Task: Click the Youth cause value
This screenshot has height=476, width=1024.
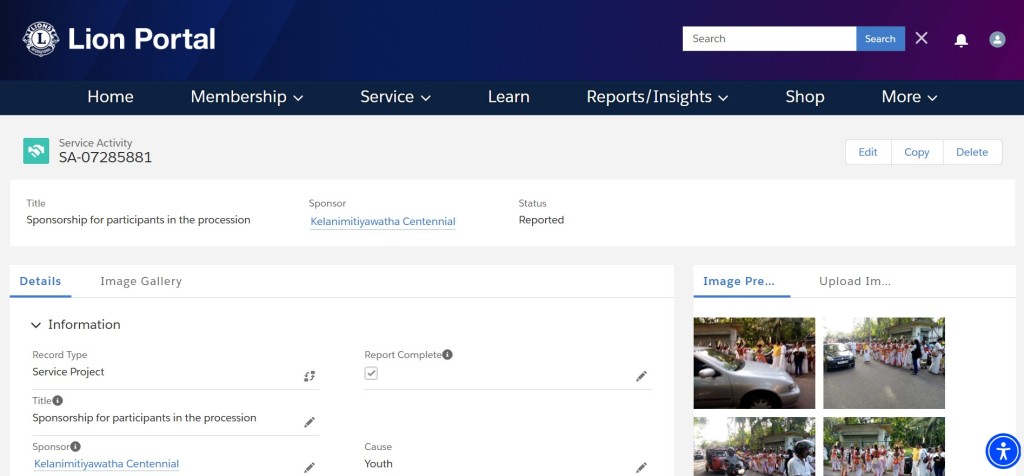Action: tap(379, 464)
